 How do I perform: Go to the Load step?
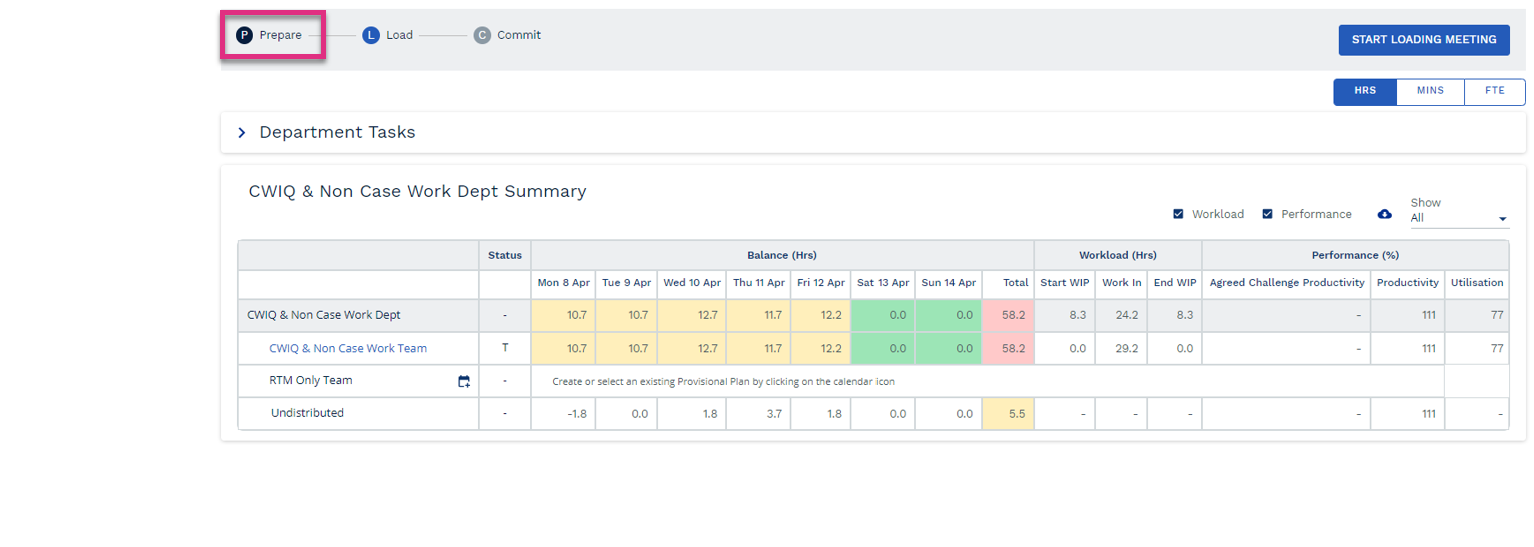pos(388,35)
